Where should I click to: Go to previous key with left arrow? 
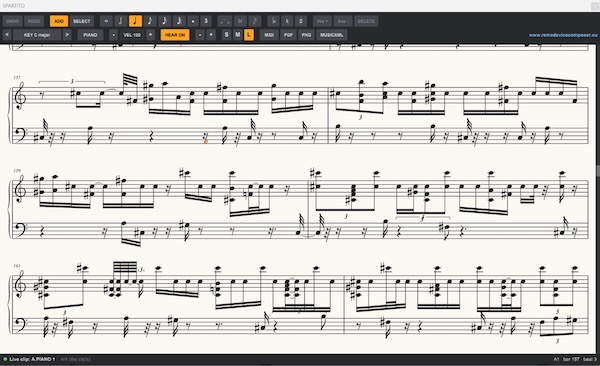(7, 35)
